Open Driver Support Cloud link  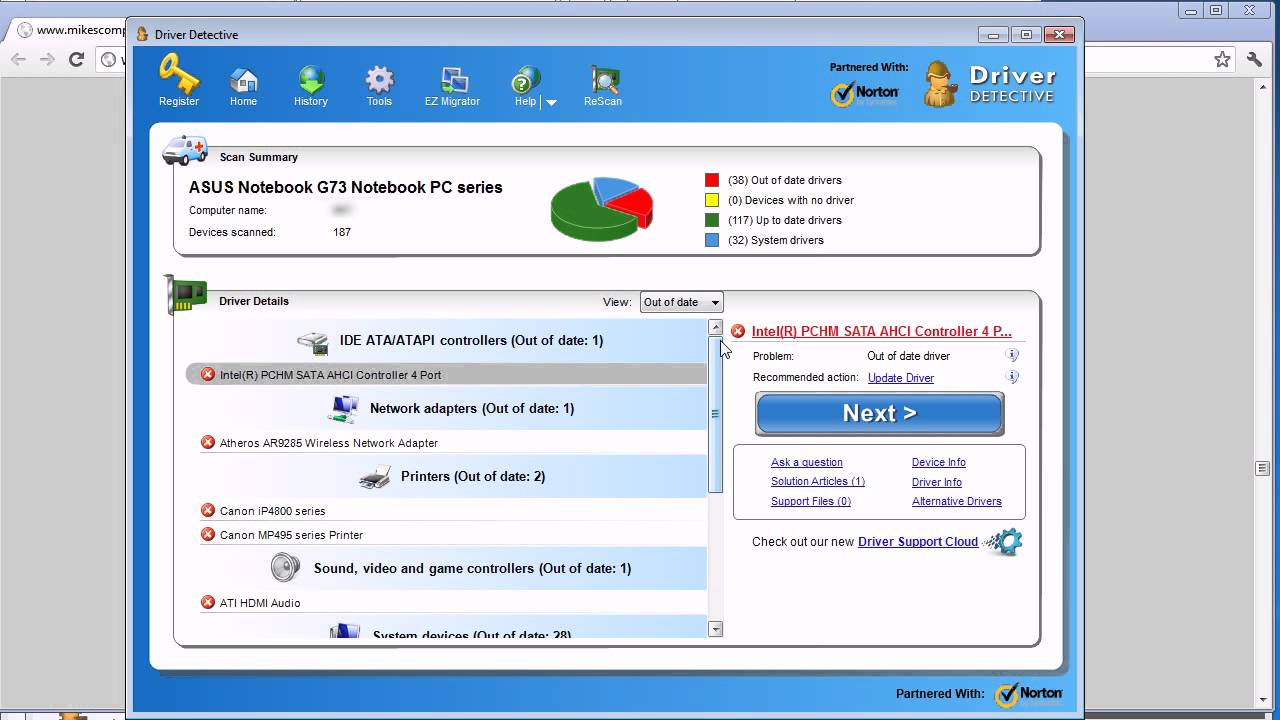[918, 542]
